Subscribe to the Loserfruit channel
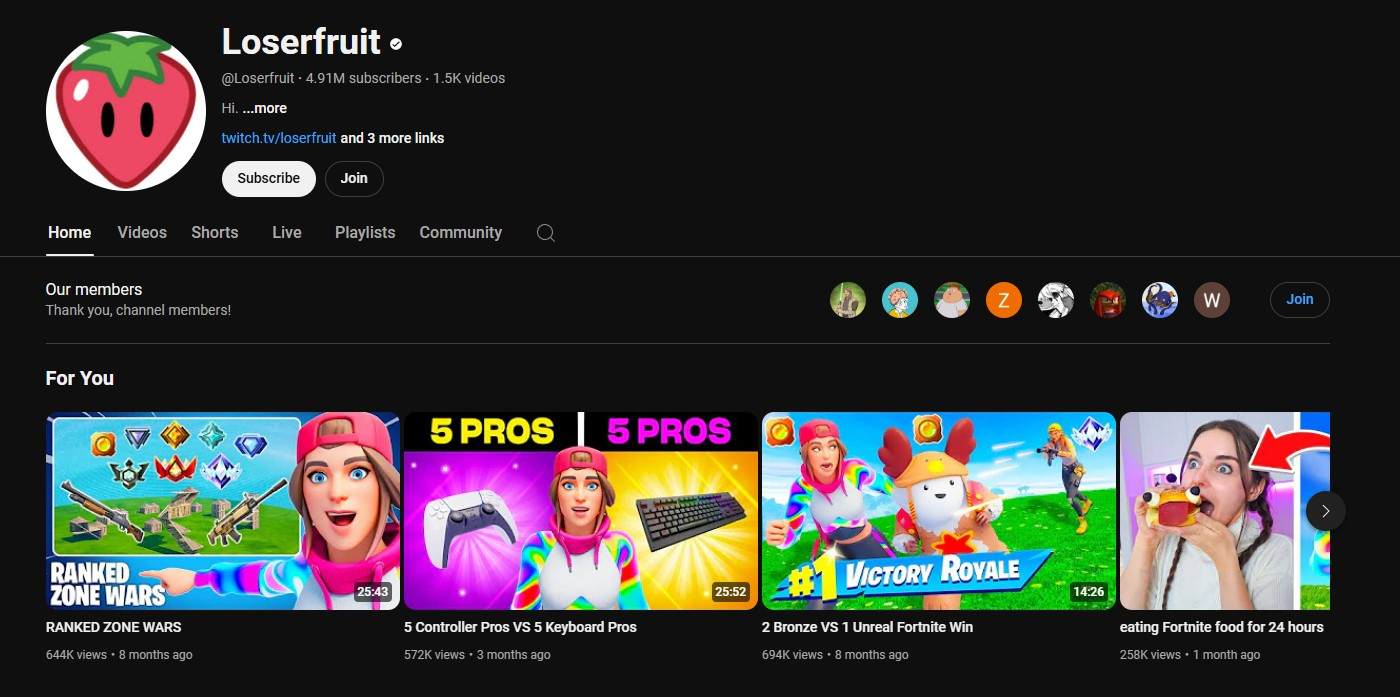 point(269,178)
